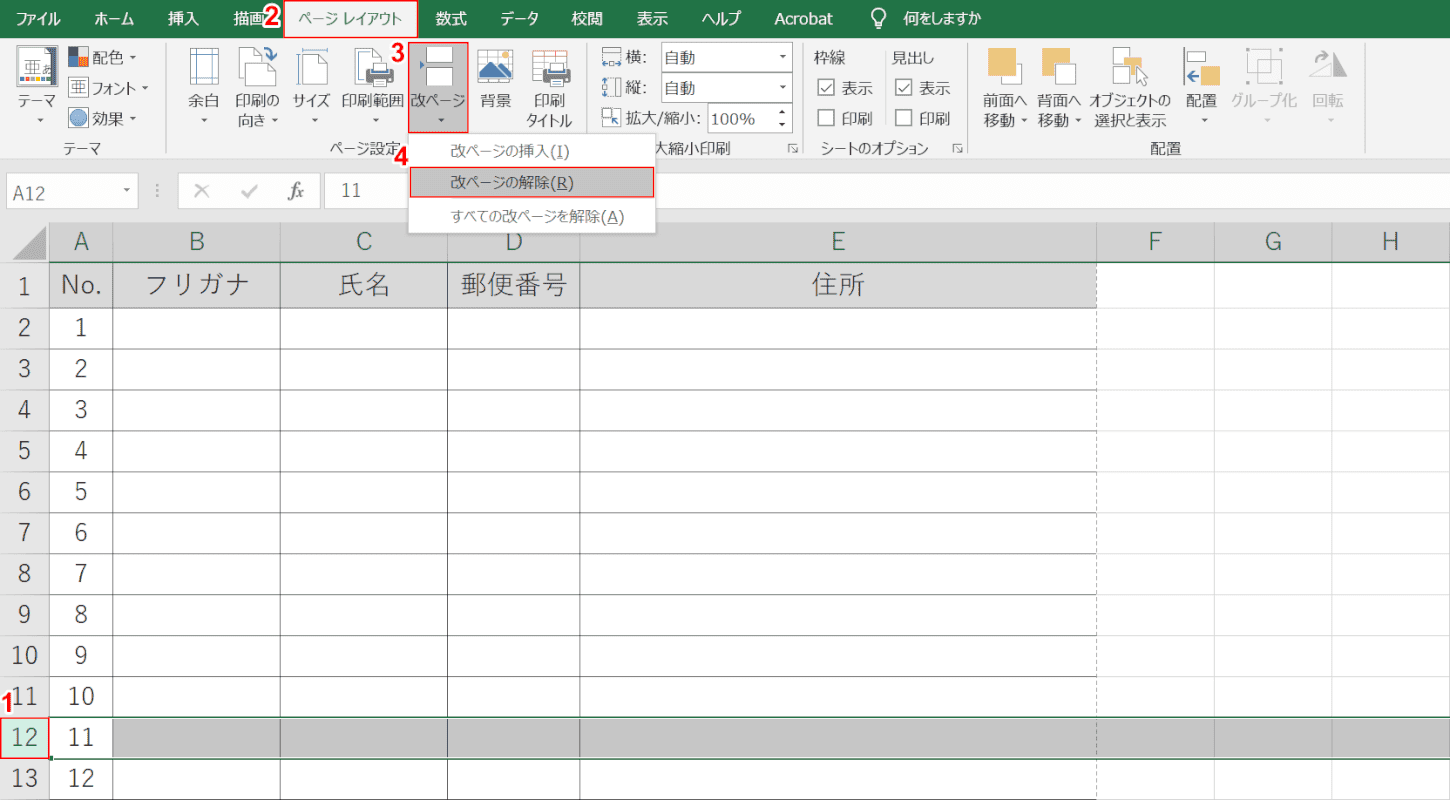Open the 配色 (Colors) theme menu
This screenshot has width=1450, height=800.
[102, 58]
